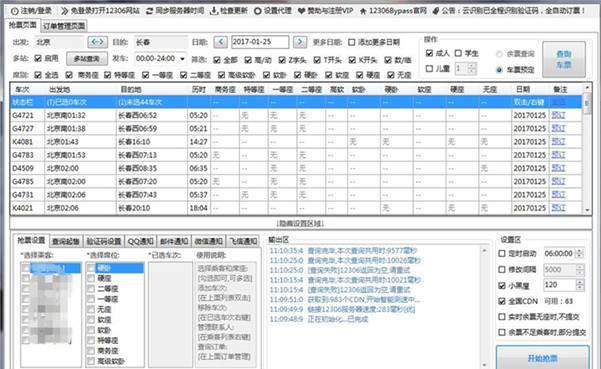Select 车票预定 radio button
Viewport: 601px width, 369px height.
pyautogui.click(x=499, y=70)
